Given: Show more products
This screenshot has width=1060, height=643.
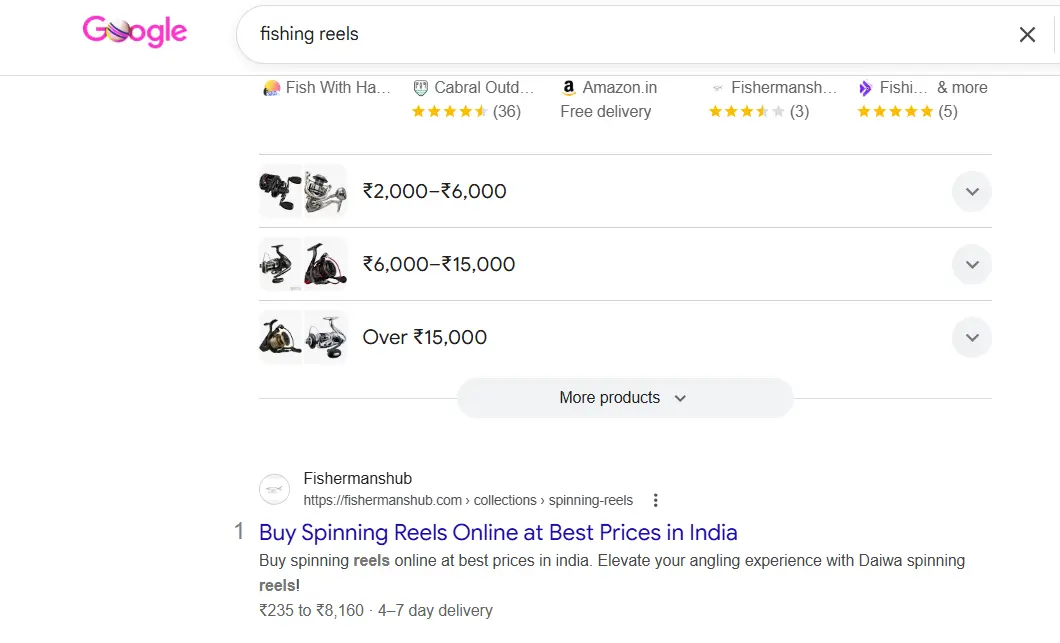Looking at the screenshot, I should pyautogui.click(x=624, y=398).
